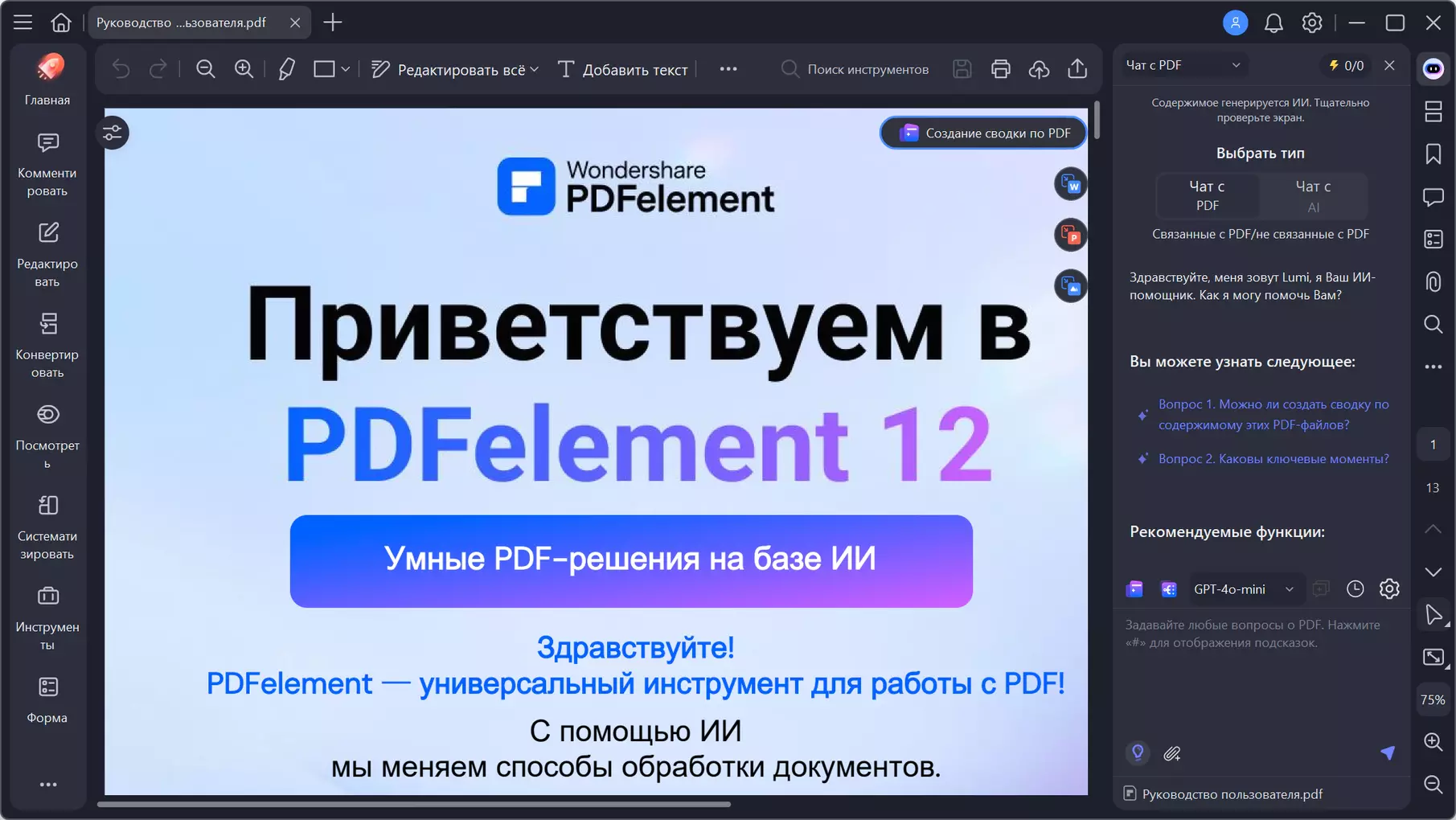Select Чат с AI type

pos(1313,195)
